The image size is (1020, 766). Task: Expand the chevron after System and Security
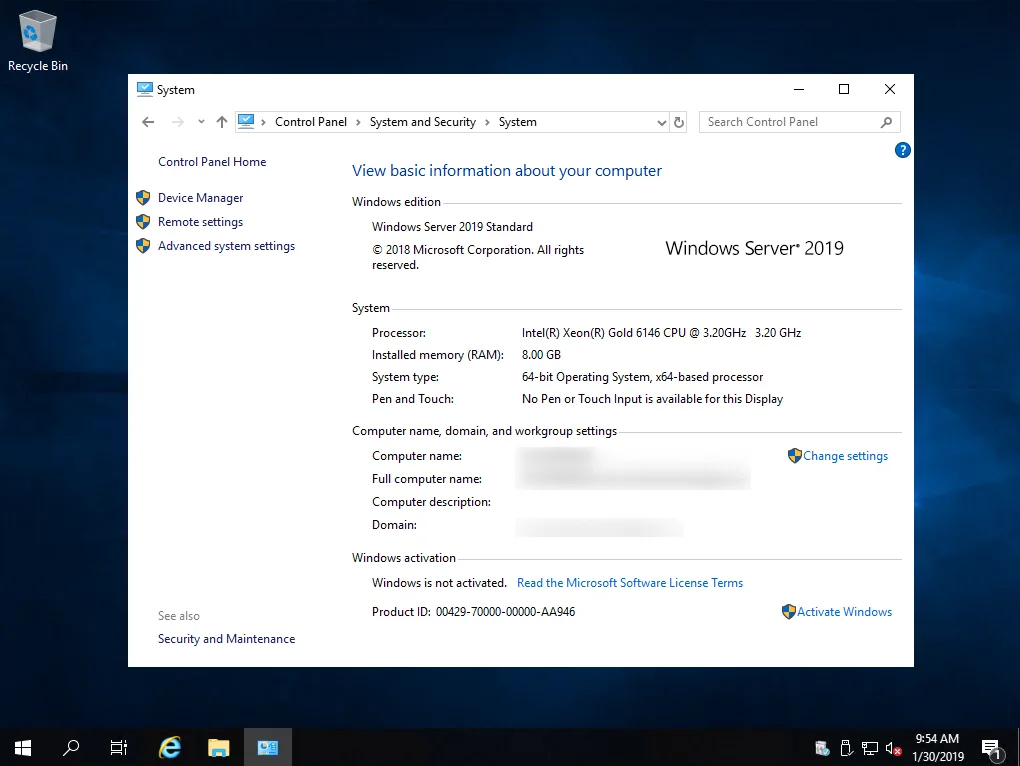[489, 121]
